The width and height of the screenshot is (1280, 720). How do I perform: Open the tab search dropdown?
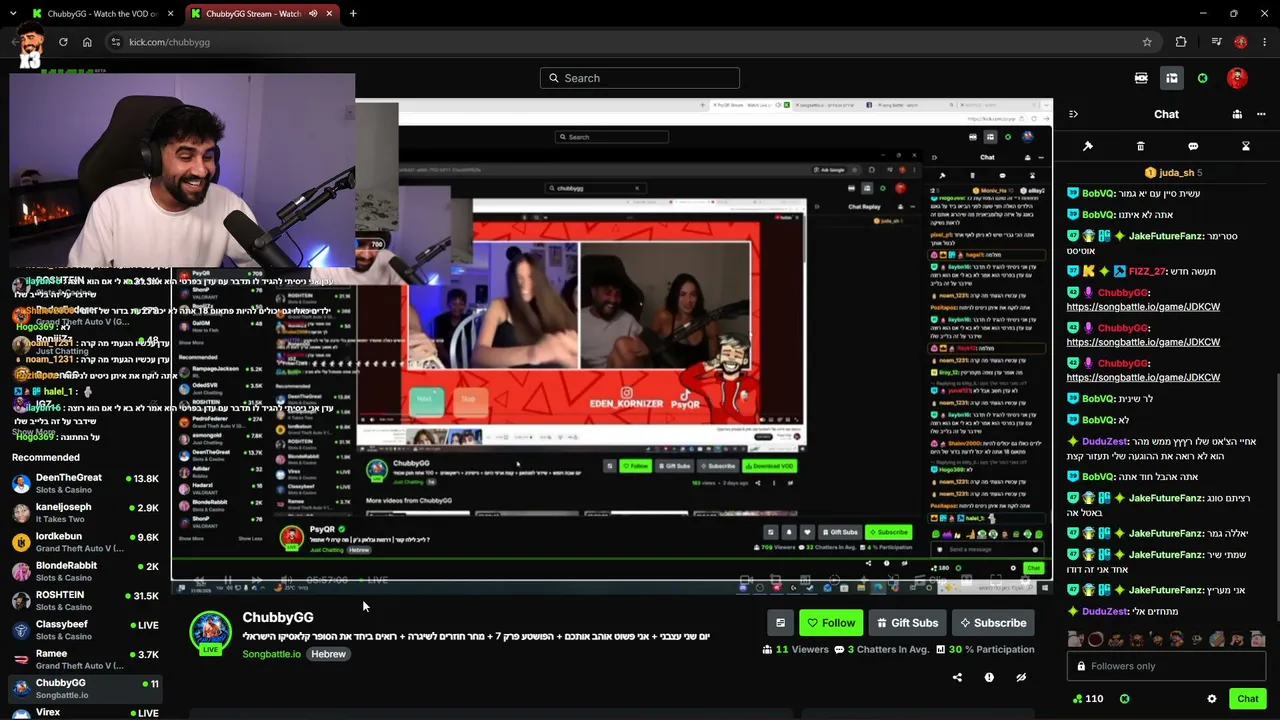pyautogui.click(x=15, y=14)
